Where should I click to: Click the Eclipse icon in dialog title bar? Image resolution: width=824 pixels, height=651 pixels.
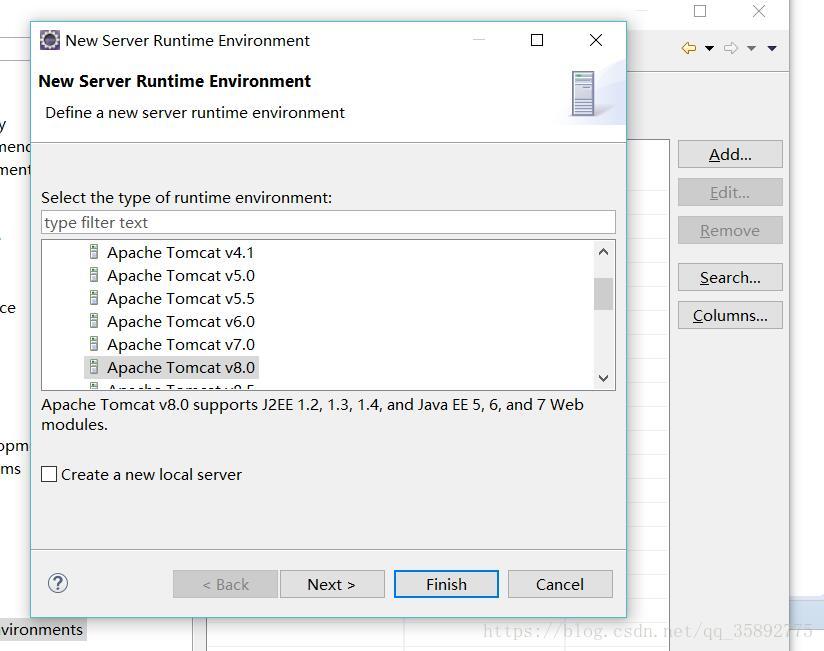[50, 40]
